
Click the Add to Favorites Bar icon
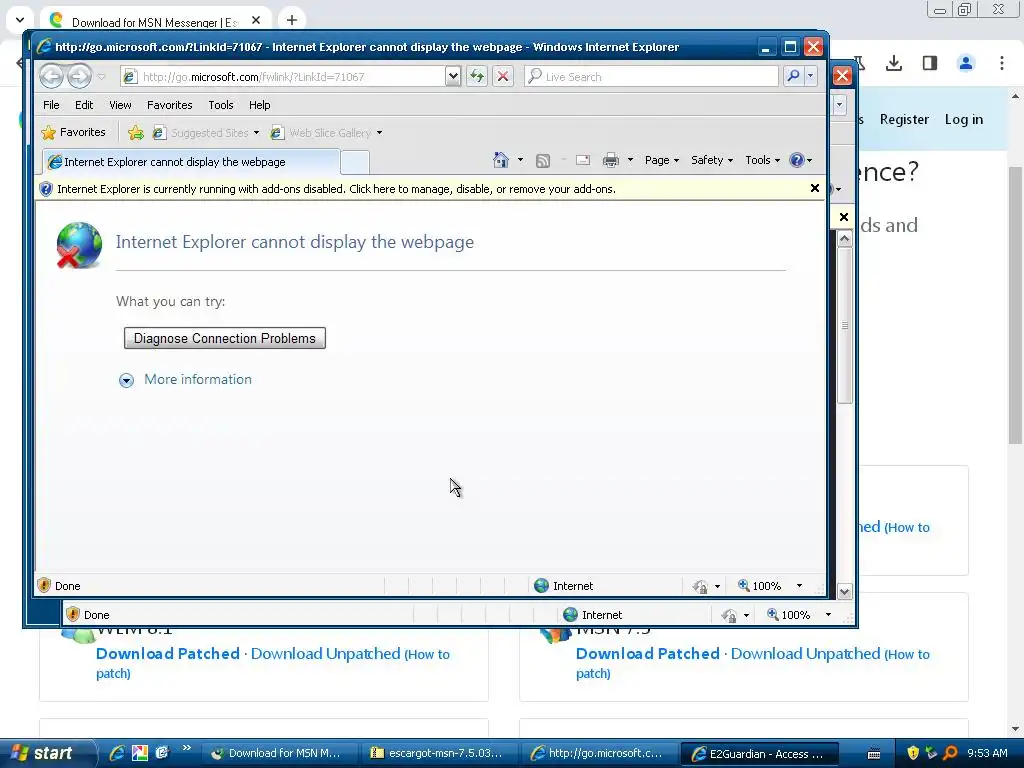[136, 133]
